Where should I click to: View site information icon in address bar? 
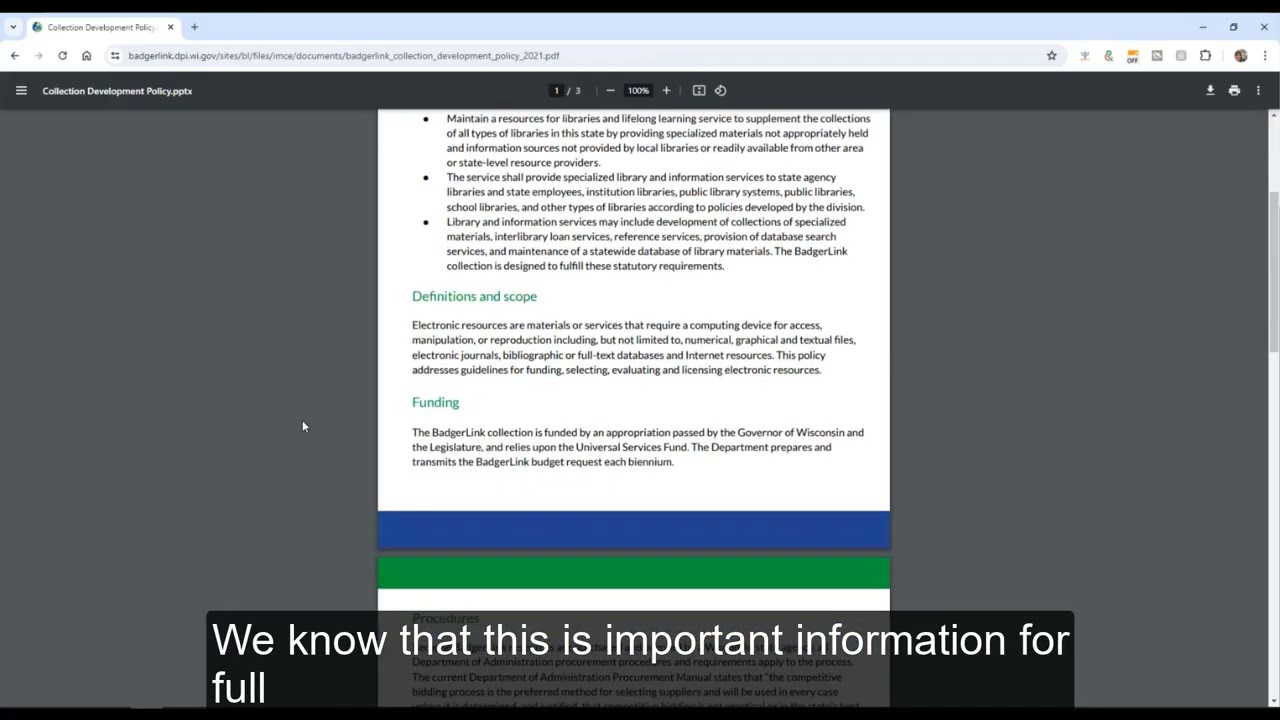point(115,56)
